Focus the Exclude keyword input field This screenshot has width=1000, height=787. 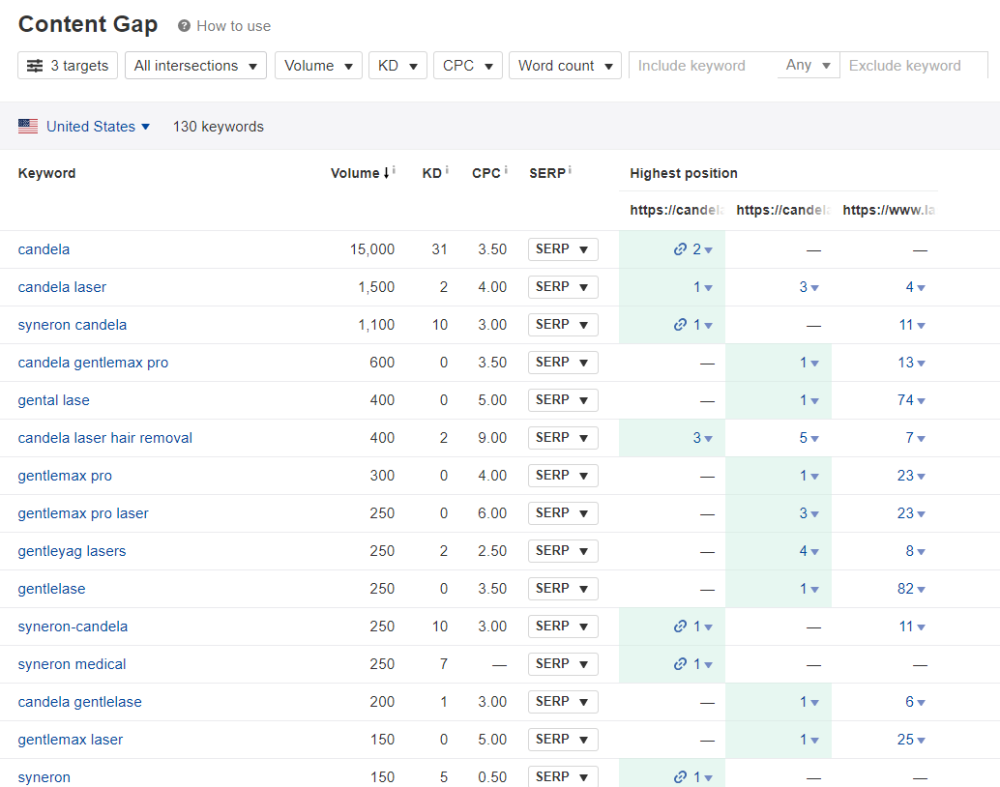[x=912, y=66]
